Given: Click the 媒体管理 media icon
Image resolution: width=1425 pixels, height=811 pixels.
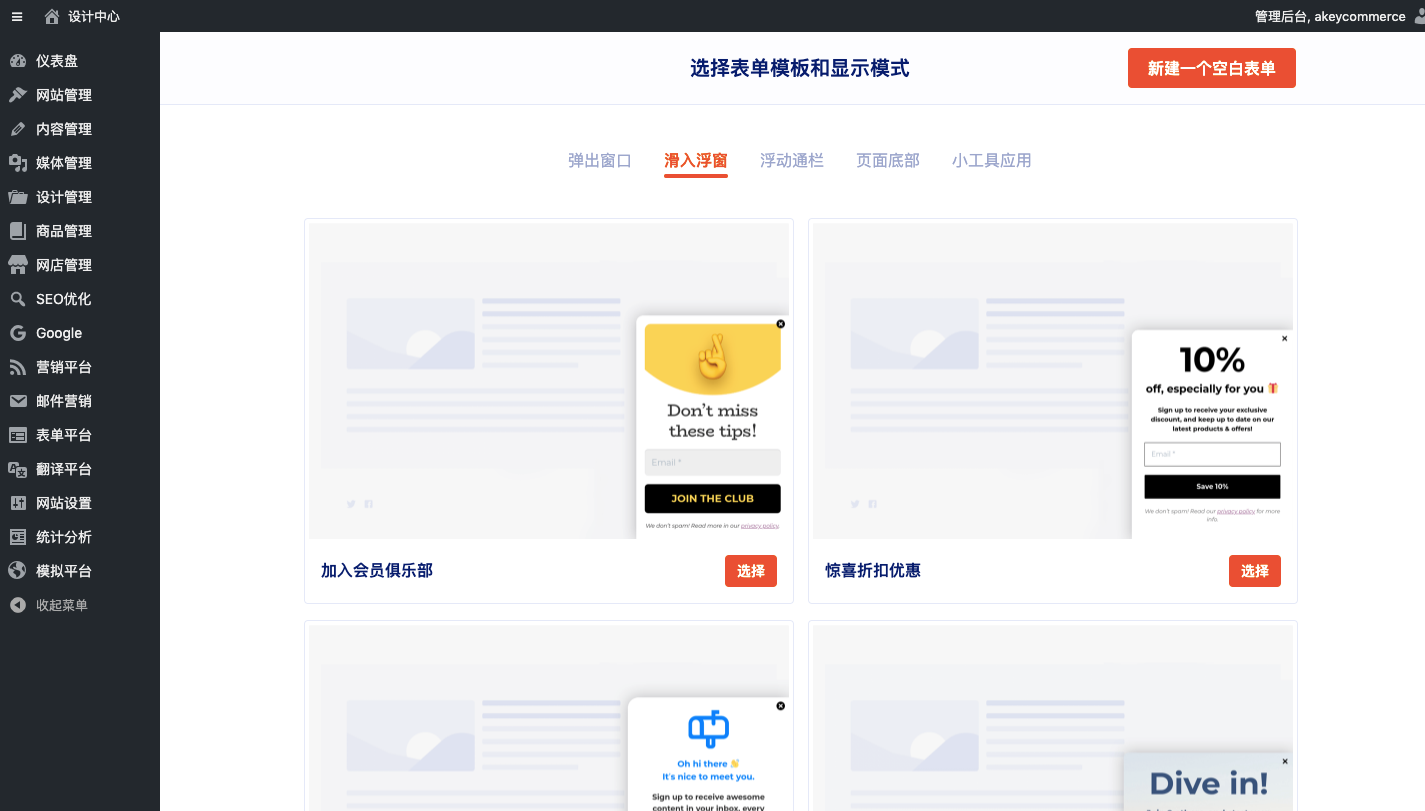Looking at the screenshot, I should [x=17, y=163].
